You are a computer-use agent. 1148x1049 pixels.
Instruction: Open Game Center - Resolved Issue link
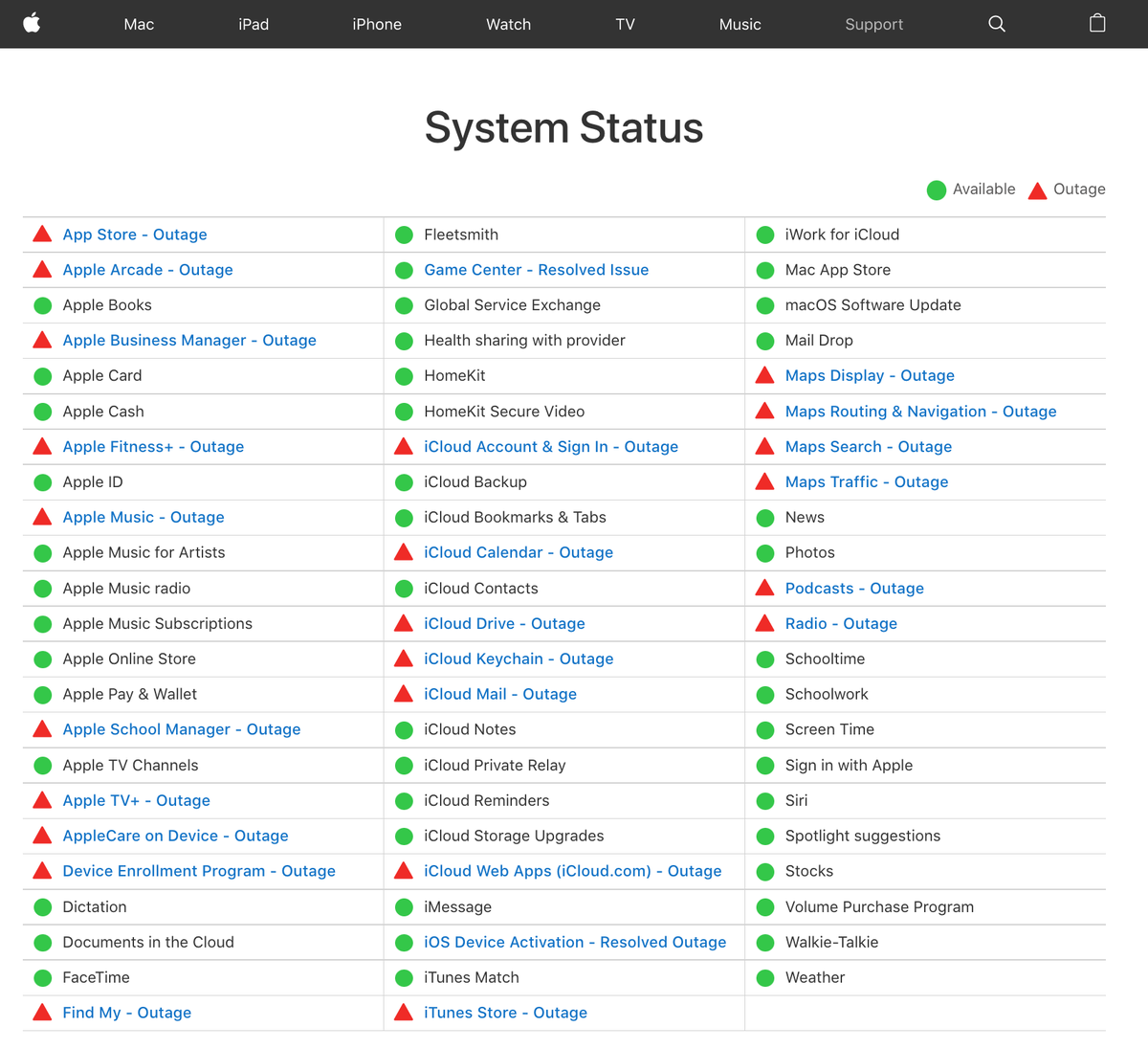click(x=537, y=270)
